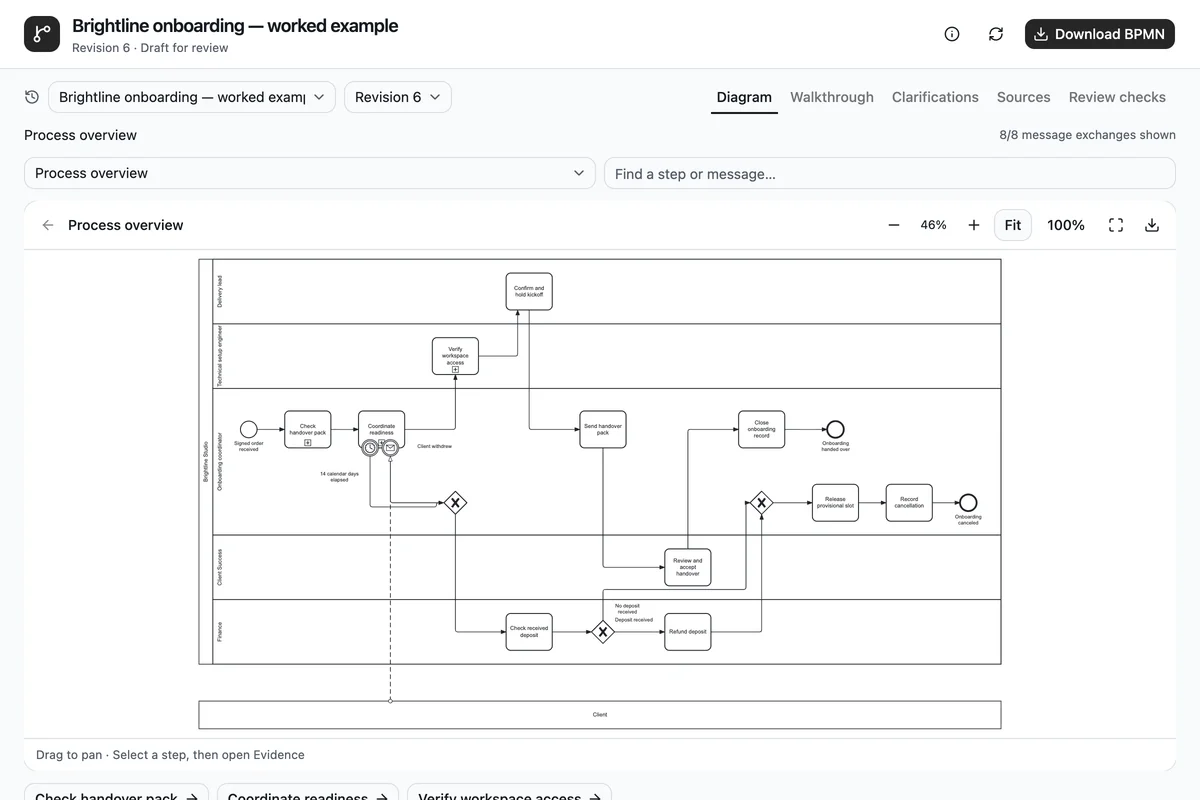Screen dimensions: 1200x800
Task: Select the Onboarding handed over end event
Action: (x=835, y=429)
